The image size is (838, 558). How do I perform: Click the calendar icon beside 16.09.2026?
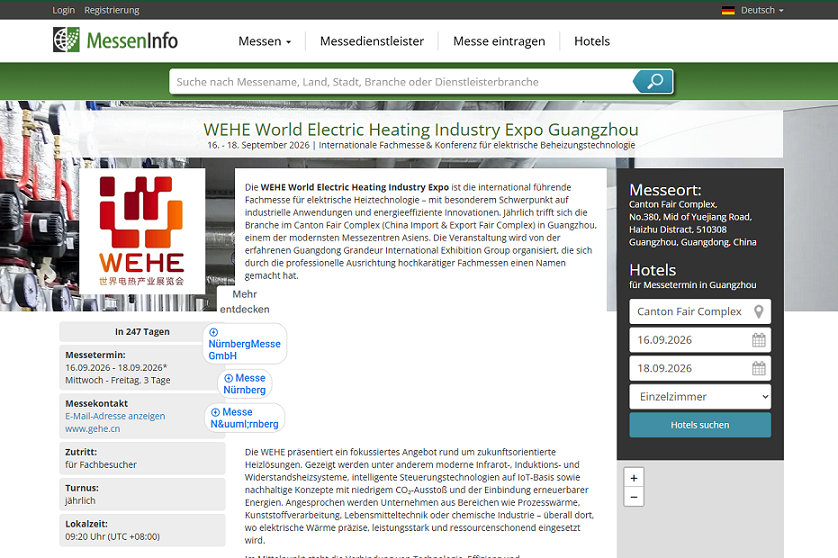click(x=758, y=340)
